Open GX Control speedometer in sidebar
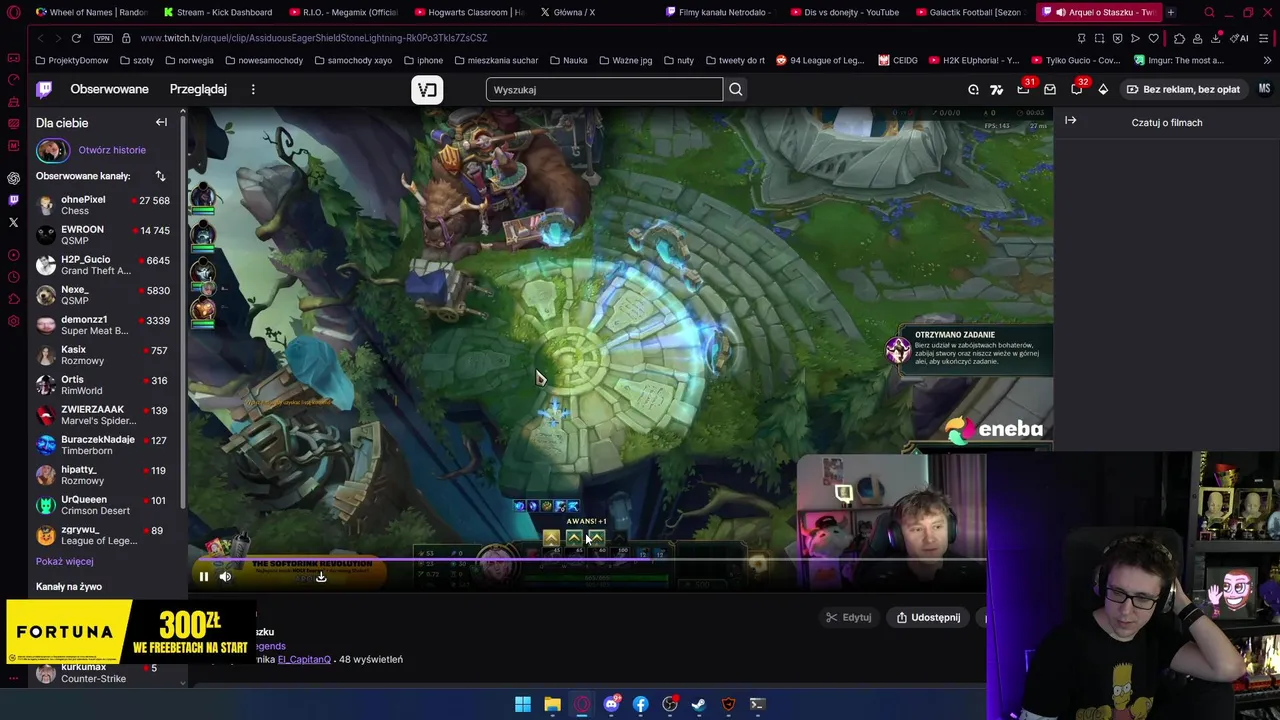Viewport: 1280px width, 720px height. 13,80
